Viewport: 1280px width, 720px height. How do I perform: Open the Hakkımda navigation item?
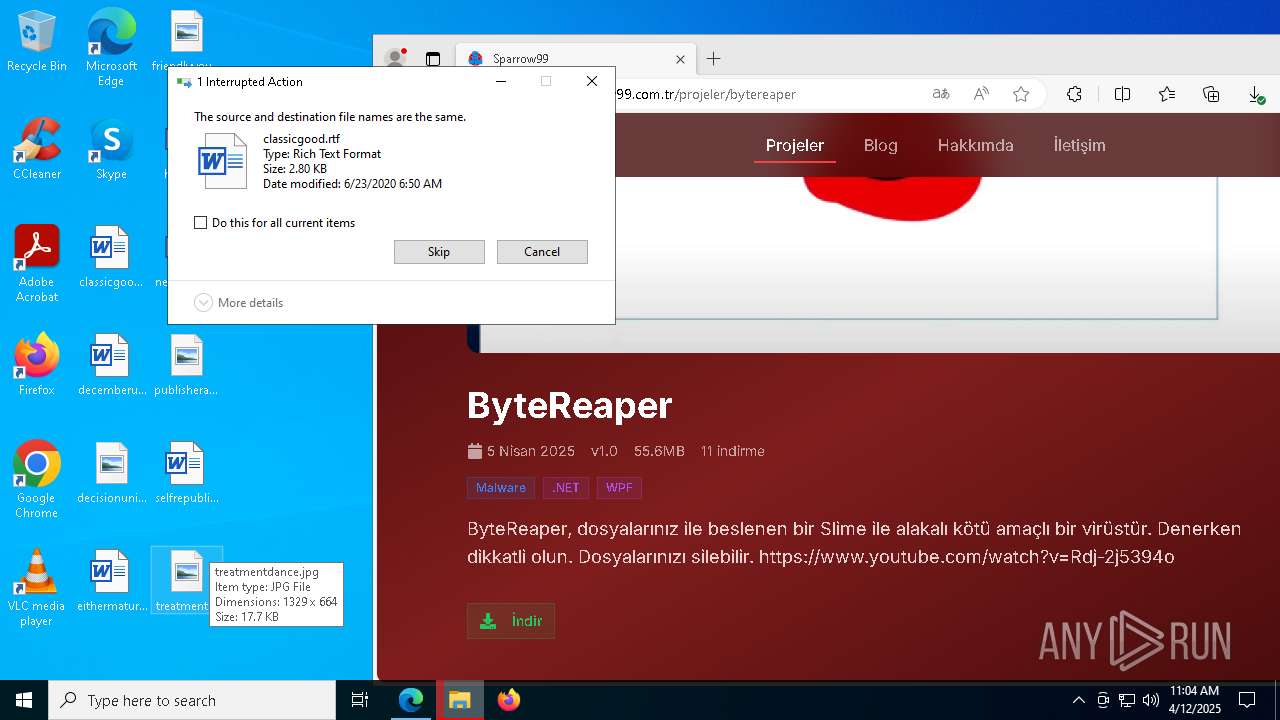point(975,145)
